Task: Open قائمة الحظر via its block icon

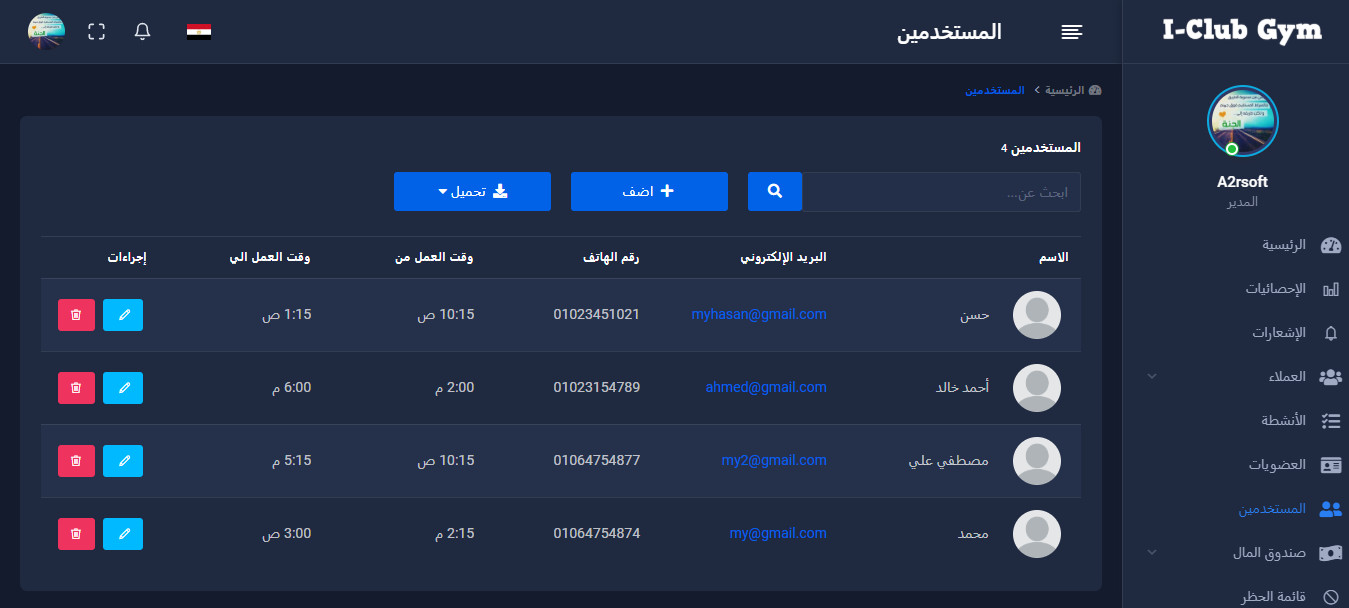Action: (x=1302, y=595)
